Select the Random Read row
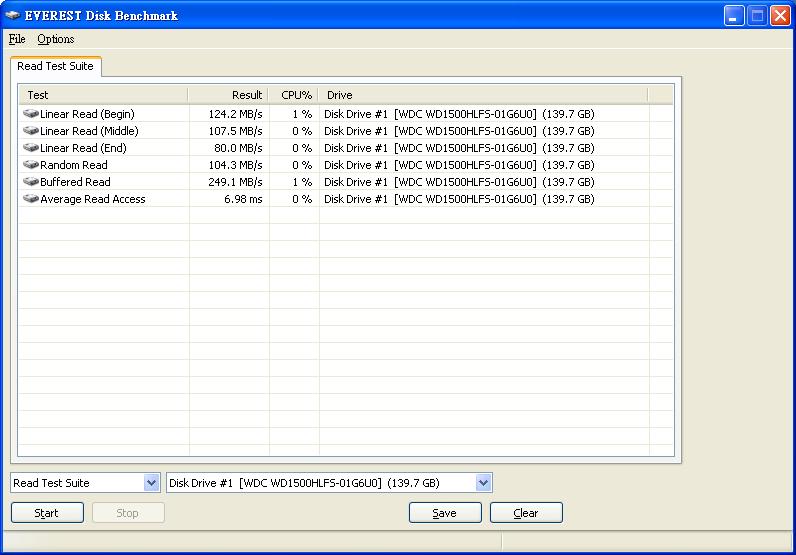The height and width of the screenshot is (555, 796). (x=346, y=165)
